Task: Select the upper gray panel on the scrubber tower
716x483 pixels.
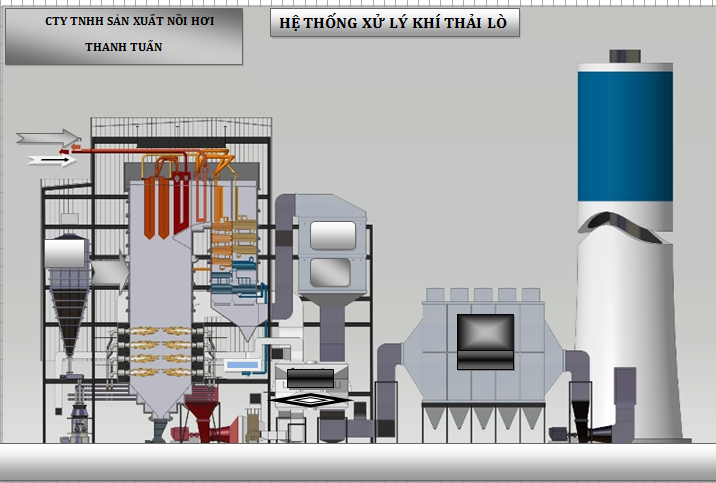Action: pyautogui.click(x=331, y=235)
